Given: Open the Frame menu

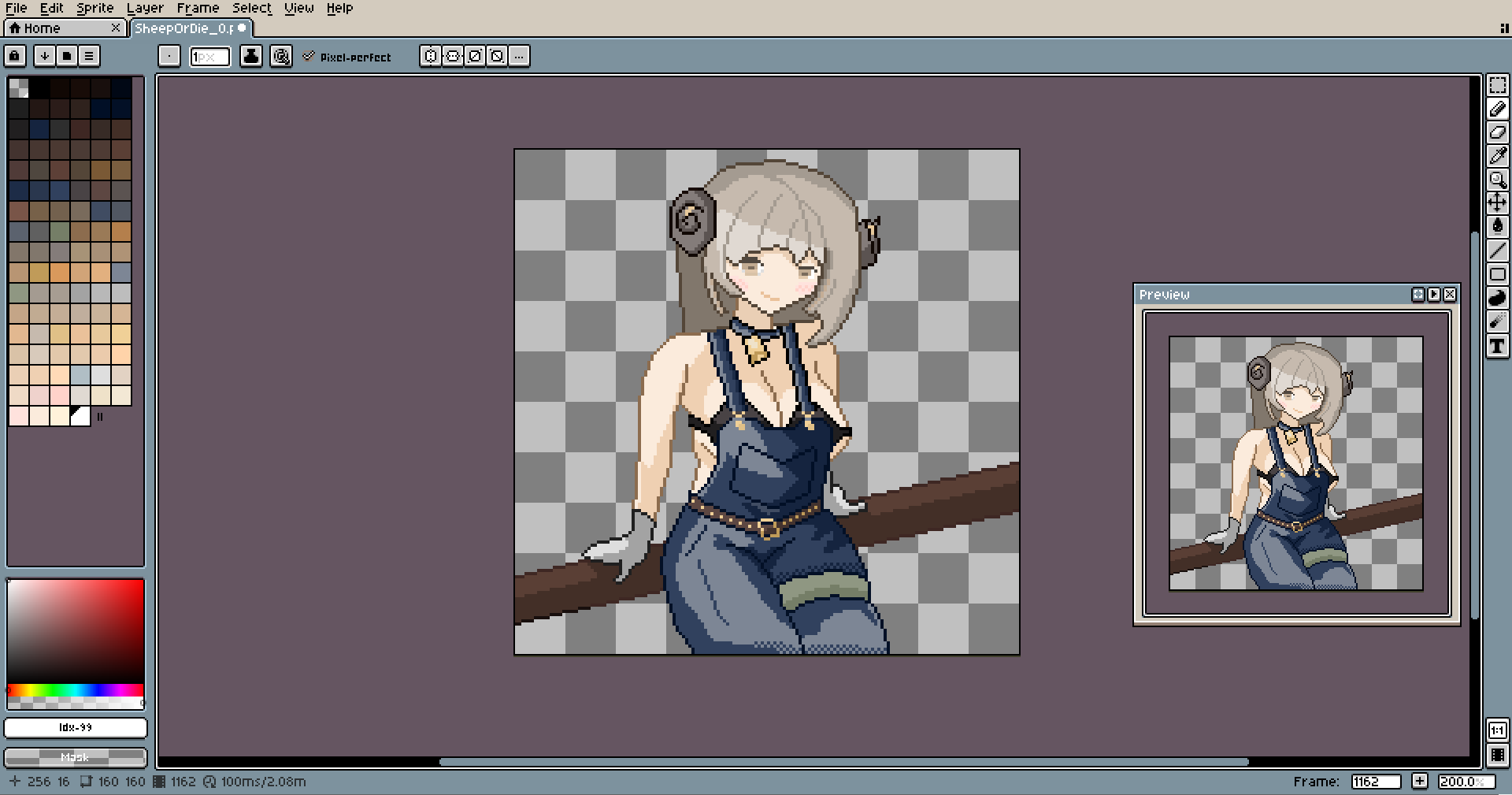Looking at the screenshot, I should click(x=198, y=8).
